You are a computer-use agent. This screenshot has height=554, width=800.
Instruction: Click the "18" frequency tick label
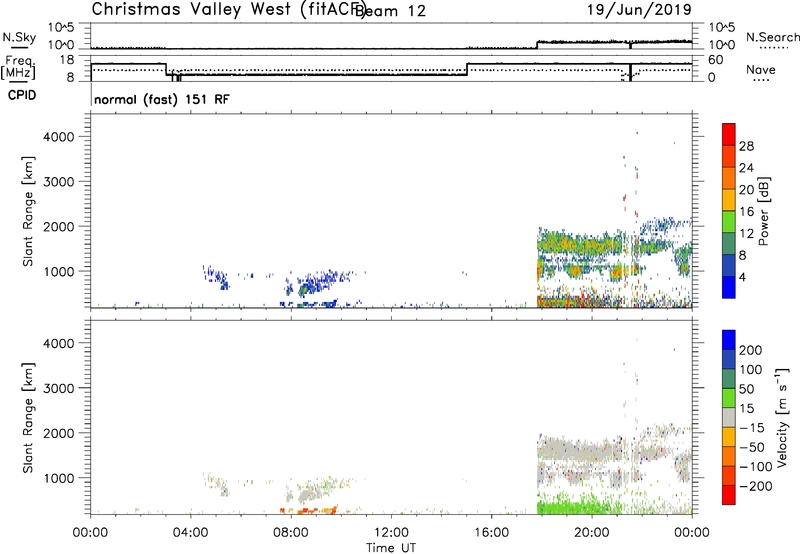67,60
